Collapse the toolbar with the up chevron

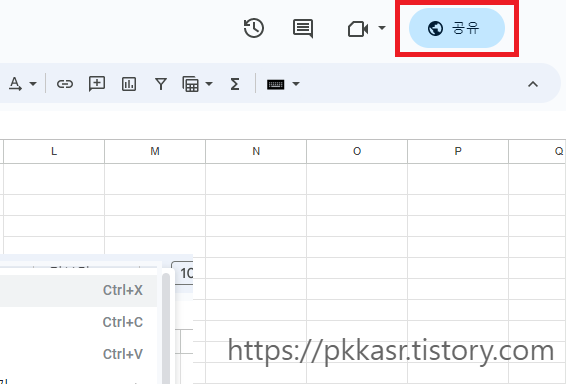coord(533,84)
